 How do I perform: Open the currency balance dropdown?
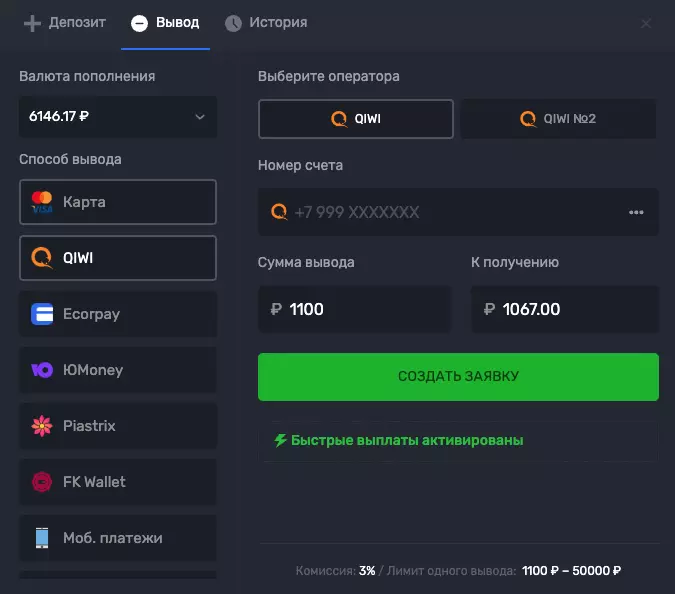click(117, 117)
